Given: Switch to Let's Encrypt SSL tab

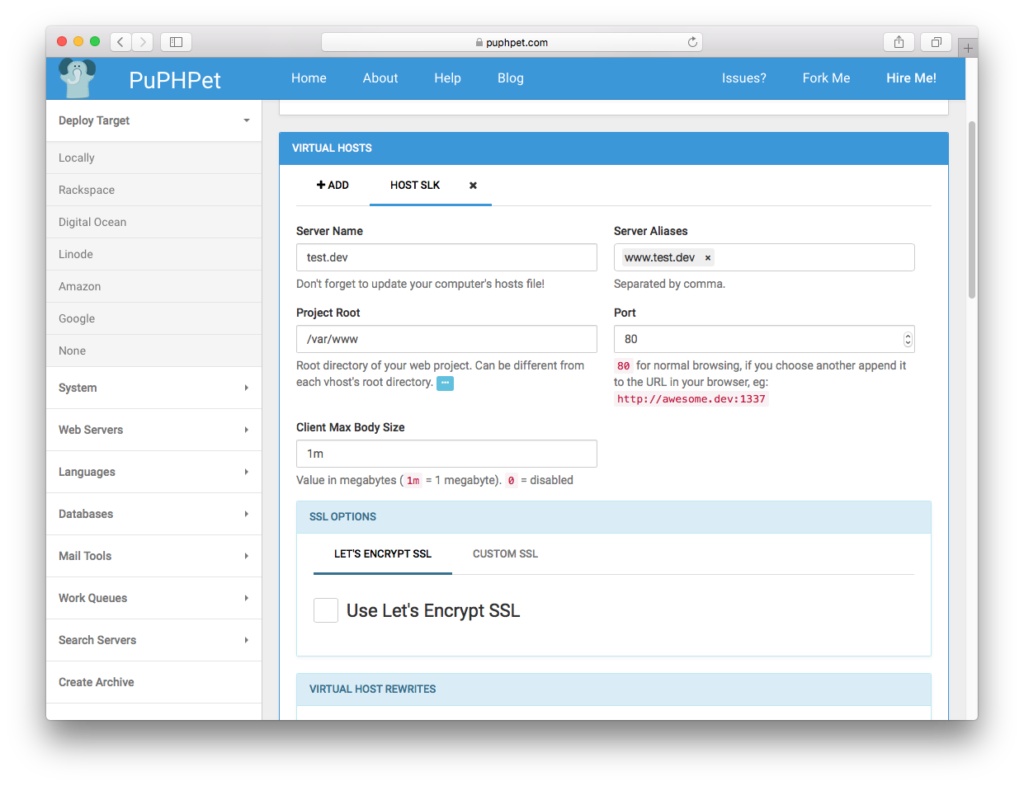Looking at the screenshot, I should [x=383, y=554].
